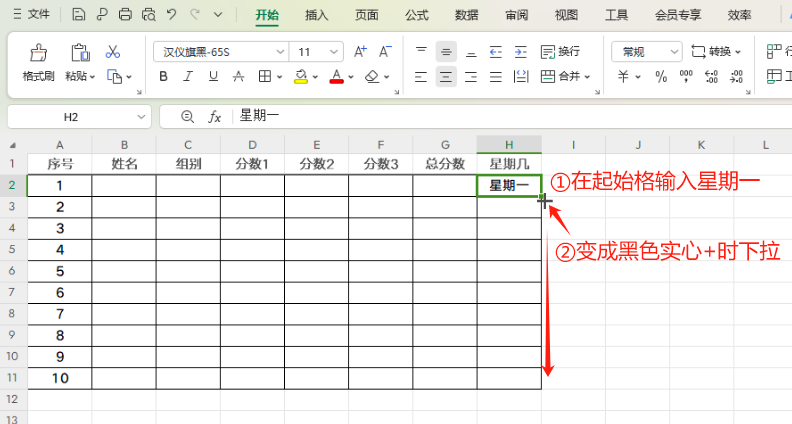Toggle Bold formatting

[163, 76]
